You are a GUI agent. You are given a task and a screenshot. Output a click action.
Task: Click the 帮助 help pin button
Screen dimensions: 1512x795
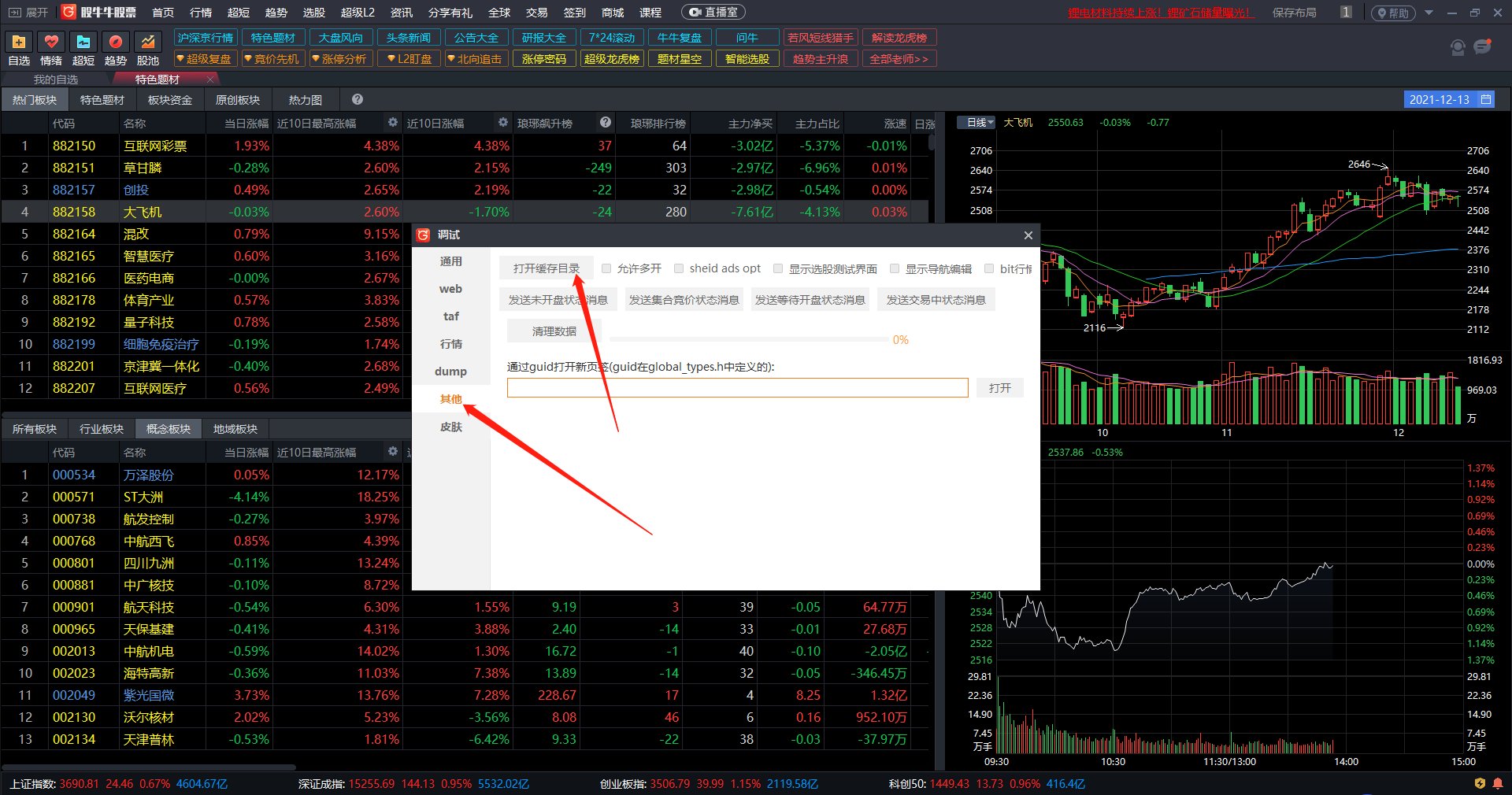pos(1393,13)
